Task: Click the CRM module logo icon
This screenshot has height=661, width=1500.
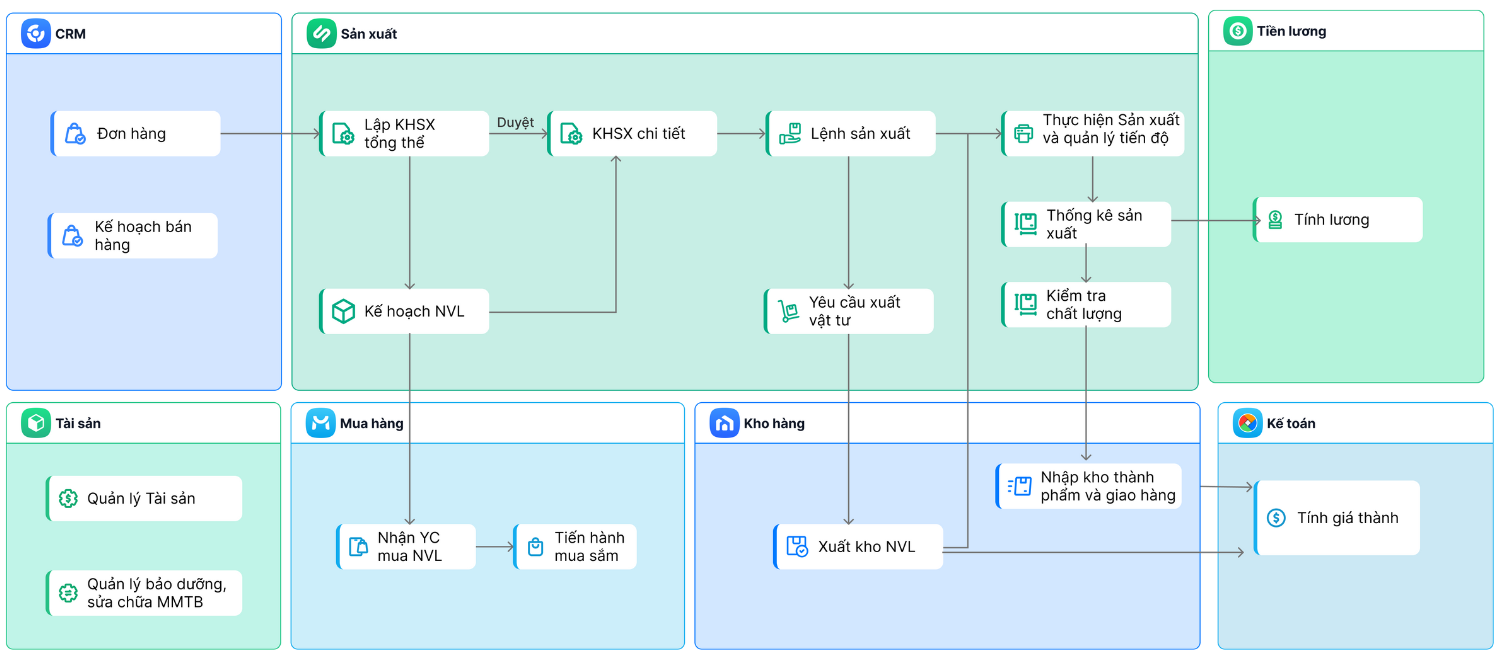Action: tap(36, 34)
